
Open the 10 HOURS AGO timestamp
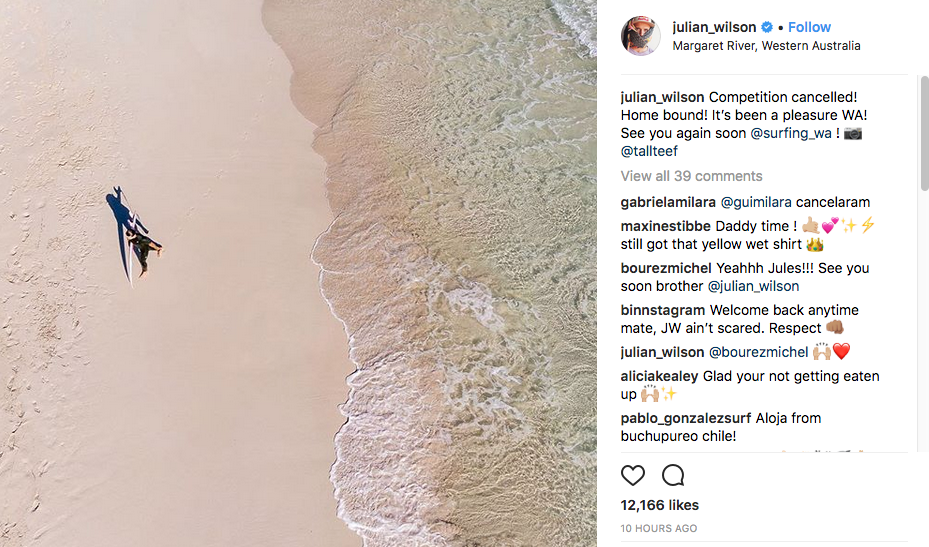pos(659,528)
